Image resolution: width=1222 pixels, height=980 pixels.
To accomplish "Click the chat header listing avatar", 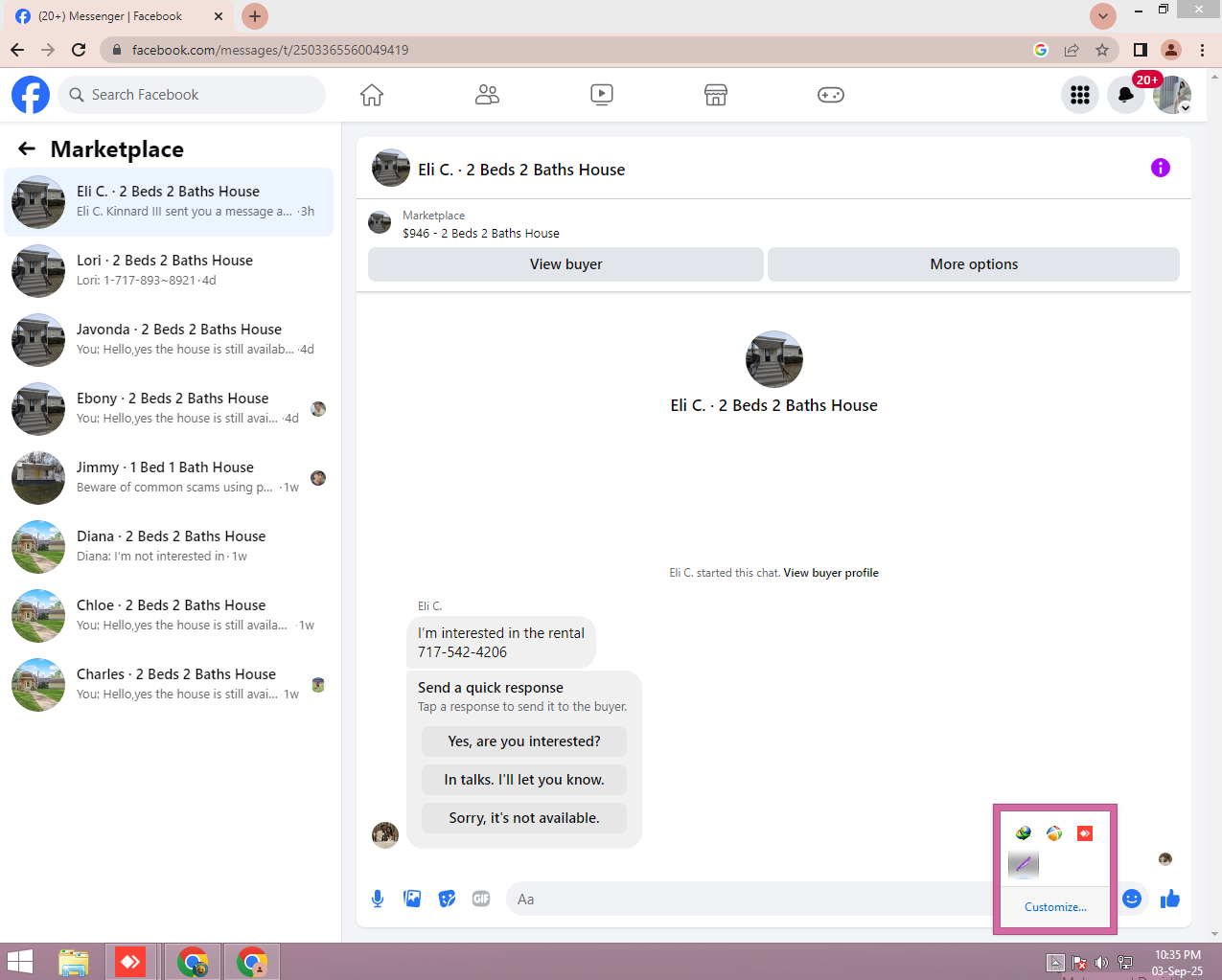I will tap(391, 168).
